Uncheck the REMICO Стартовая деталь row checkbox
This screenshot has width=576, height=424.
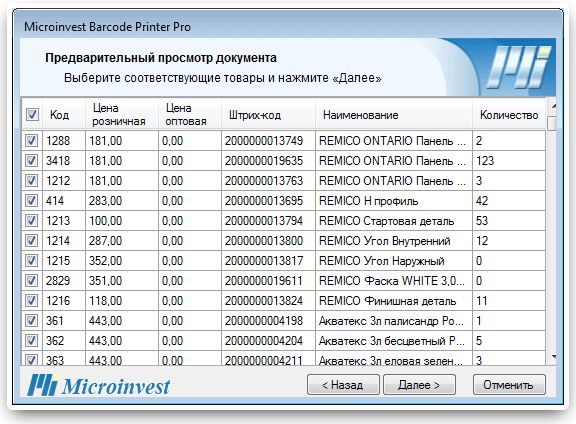point(32,220)
